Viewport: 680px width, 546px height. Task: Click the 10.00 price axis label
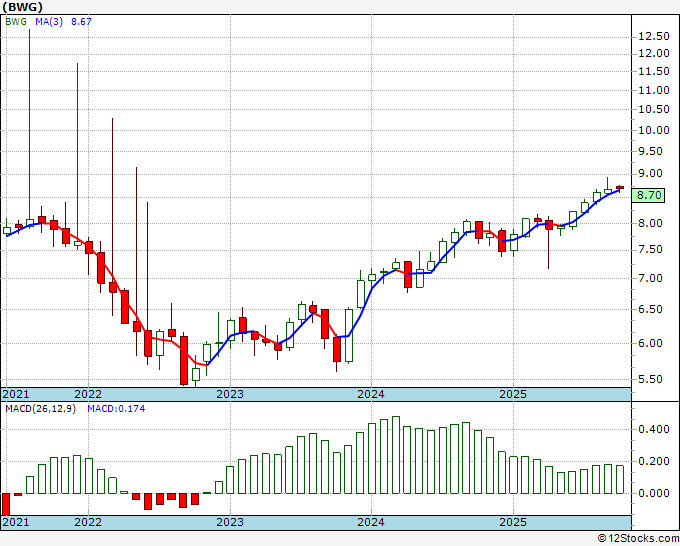(654, 130)
